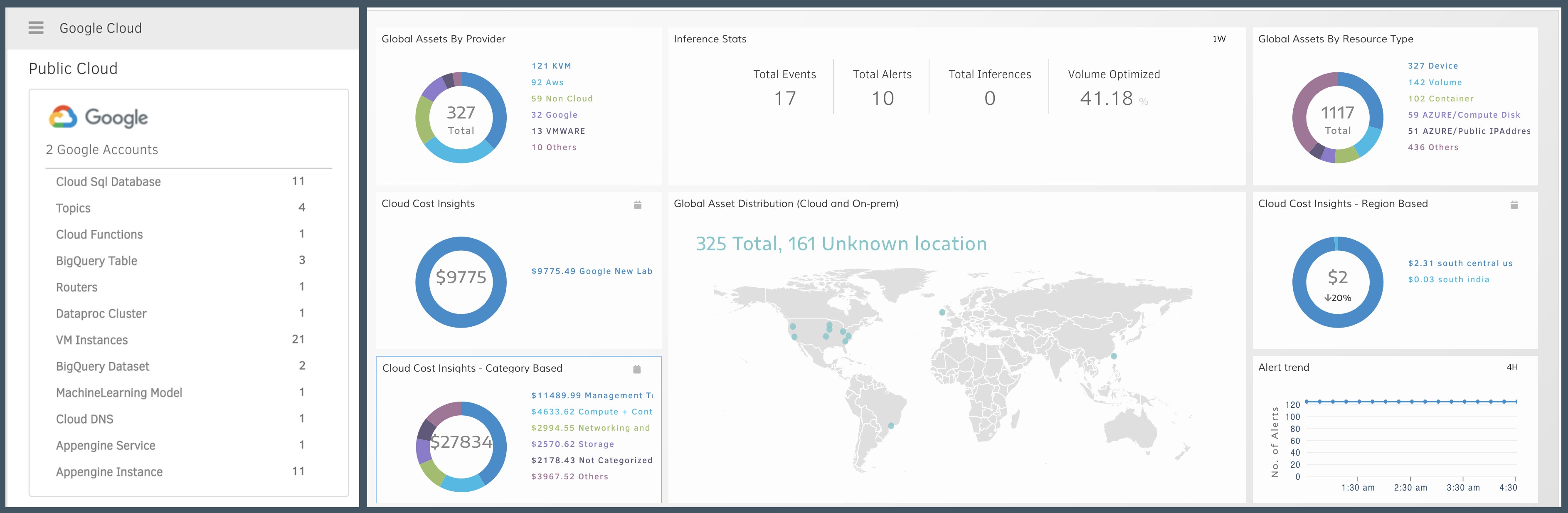Switch to the Public Cloud section

click(x=72, y=68)
